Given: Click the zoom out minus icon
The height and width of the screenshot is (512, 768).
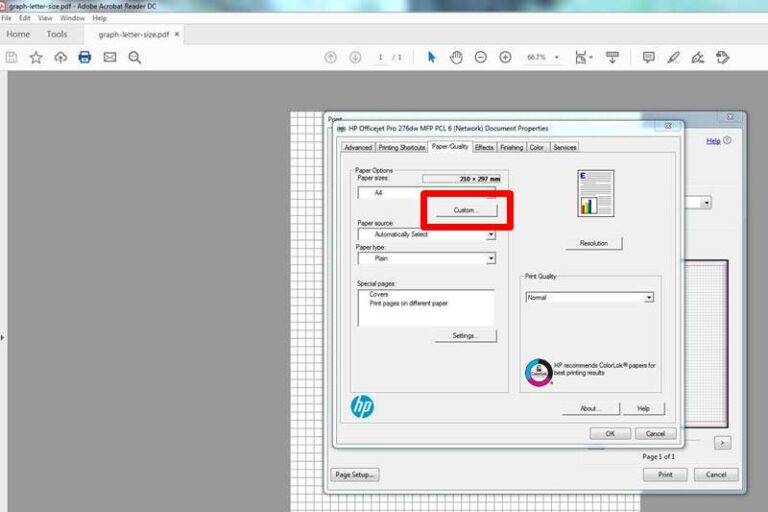Looking at the screenshot, I should (481, 58).
